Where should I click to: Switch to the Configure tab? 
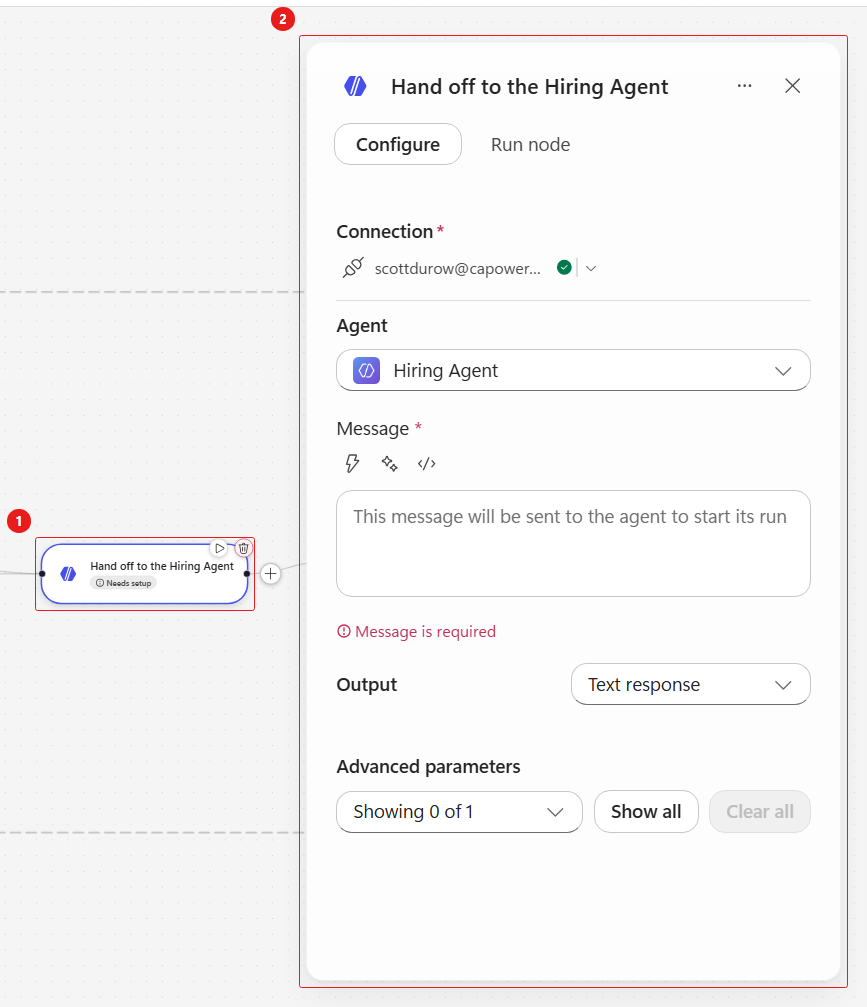coord(398,144)
